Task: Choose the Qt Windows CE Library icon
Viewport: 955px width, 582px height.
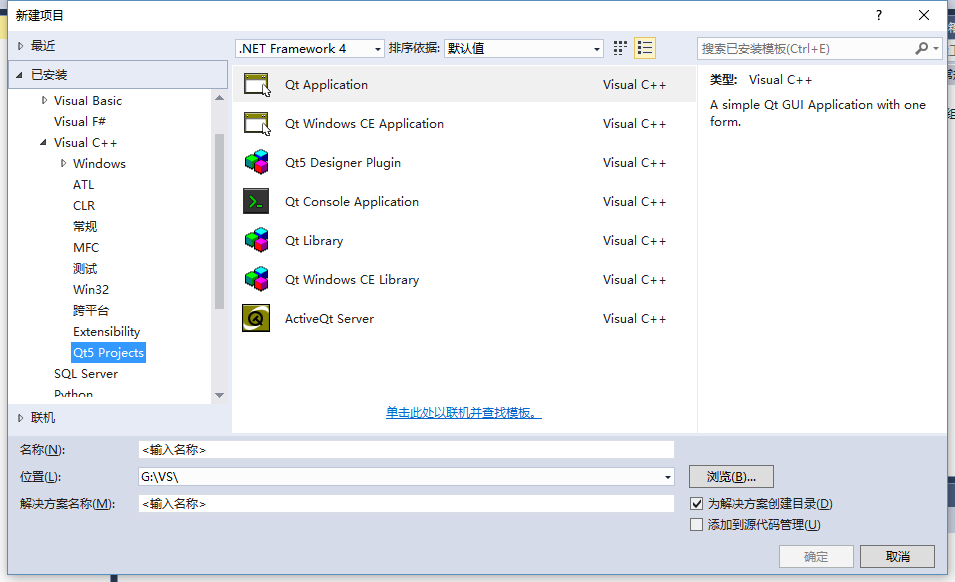Action: pyautogui.click(x=256, y=279)
